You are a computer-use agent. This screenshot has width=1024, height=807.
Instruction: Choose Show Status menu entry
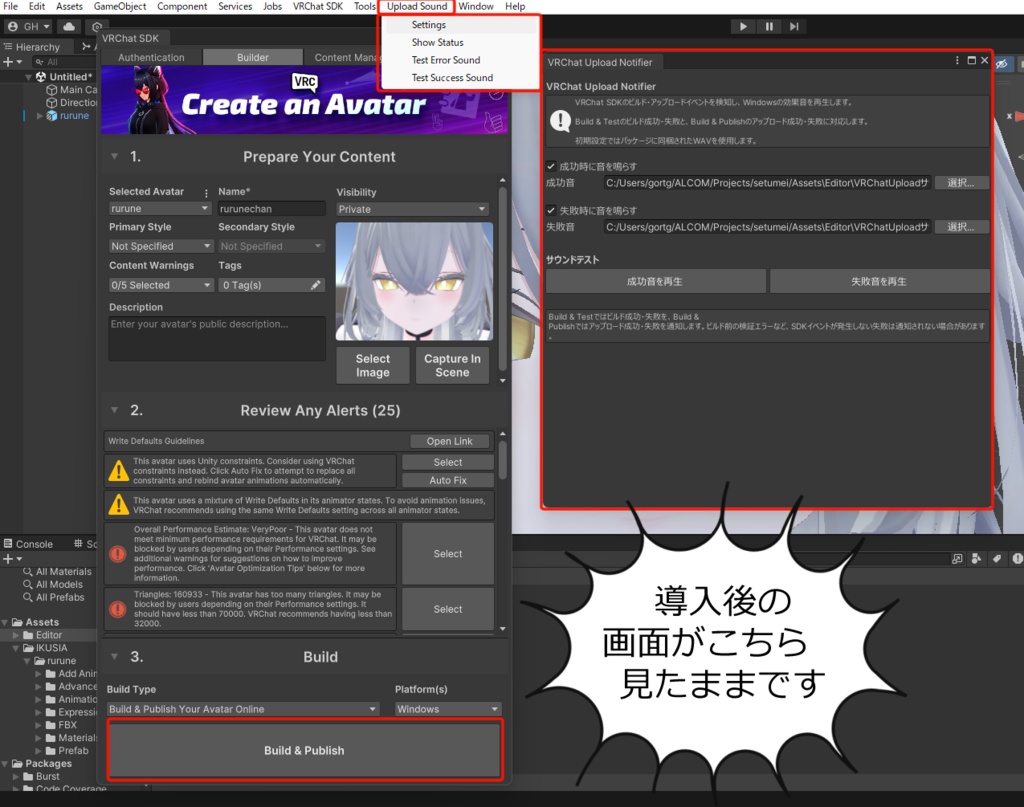pyautogui.click(x=438, y=42)
